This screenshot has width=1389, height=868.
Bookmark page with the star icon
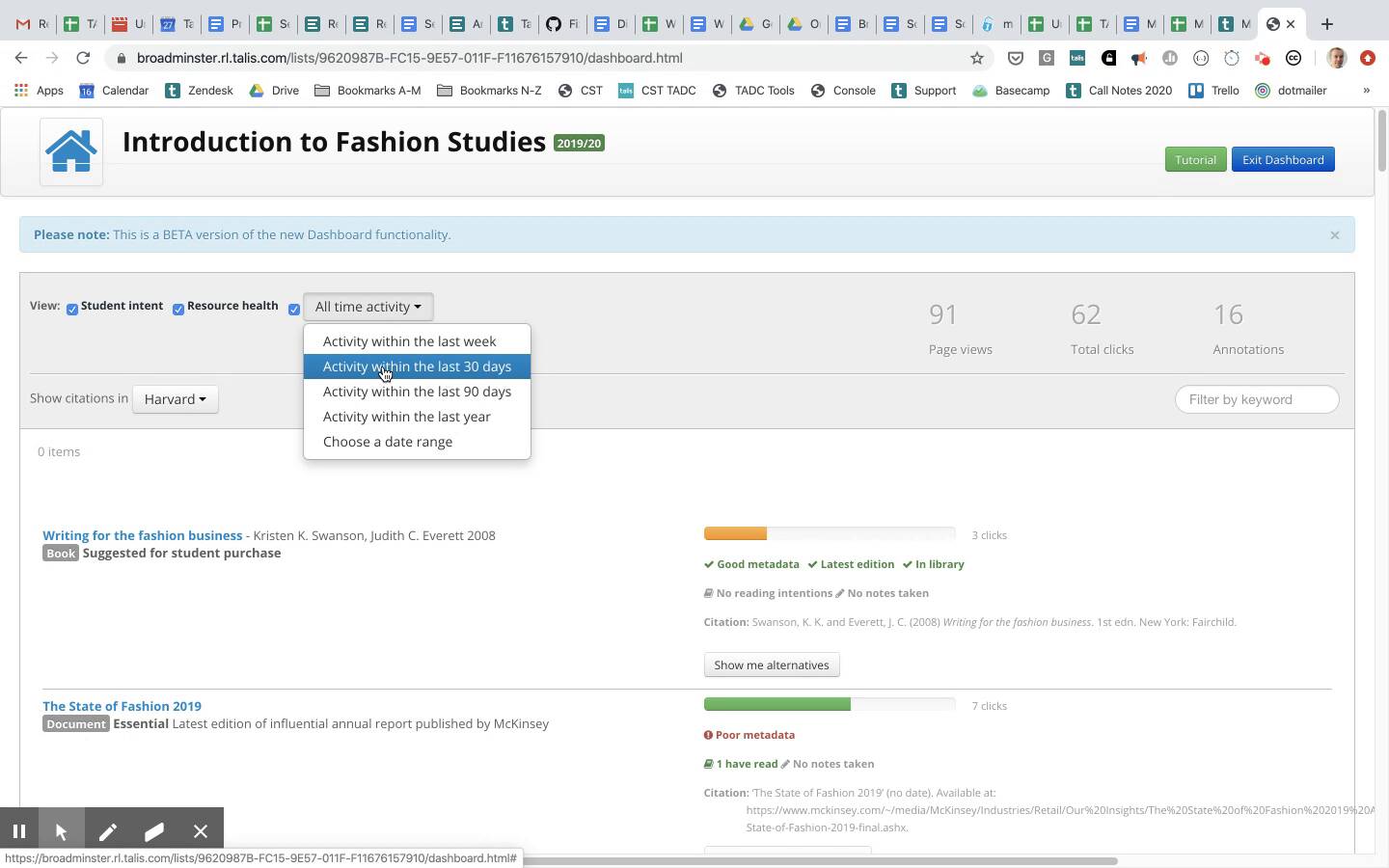click(976, 58)
